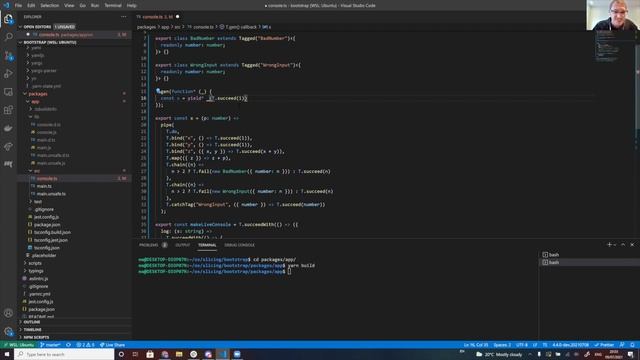Switch to the Problems panel tab
640x360 pixels.
(x=153, y=245)
